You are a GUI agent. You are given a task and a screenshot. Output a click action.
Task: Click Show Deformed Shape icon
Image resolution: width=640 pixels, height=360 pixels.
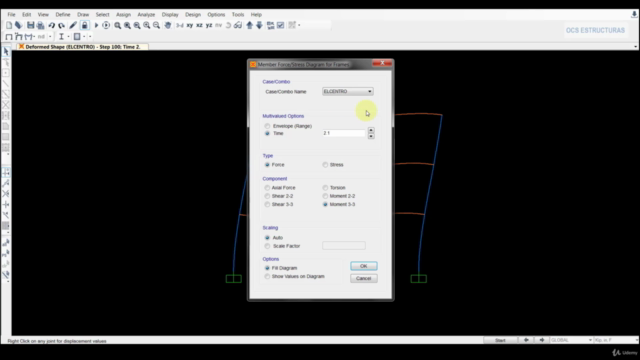(x=18, y=37)
